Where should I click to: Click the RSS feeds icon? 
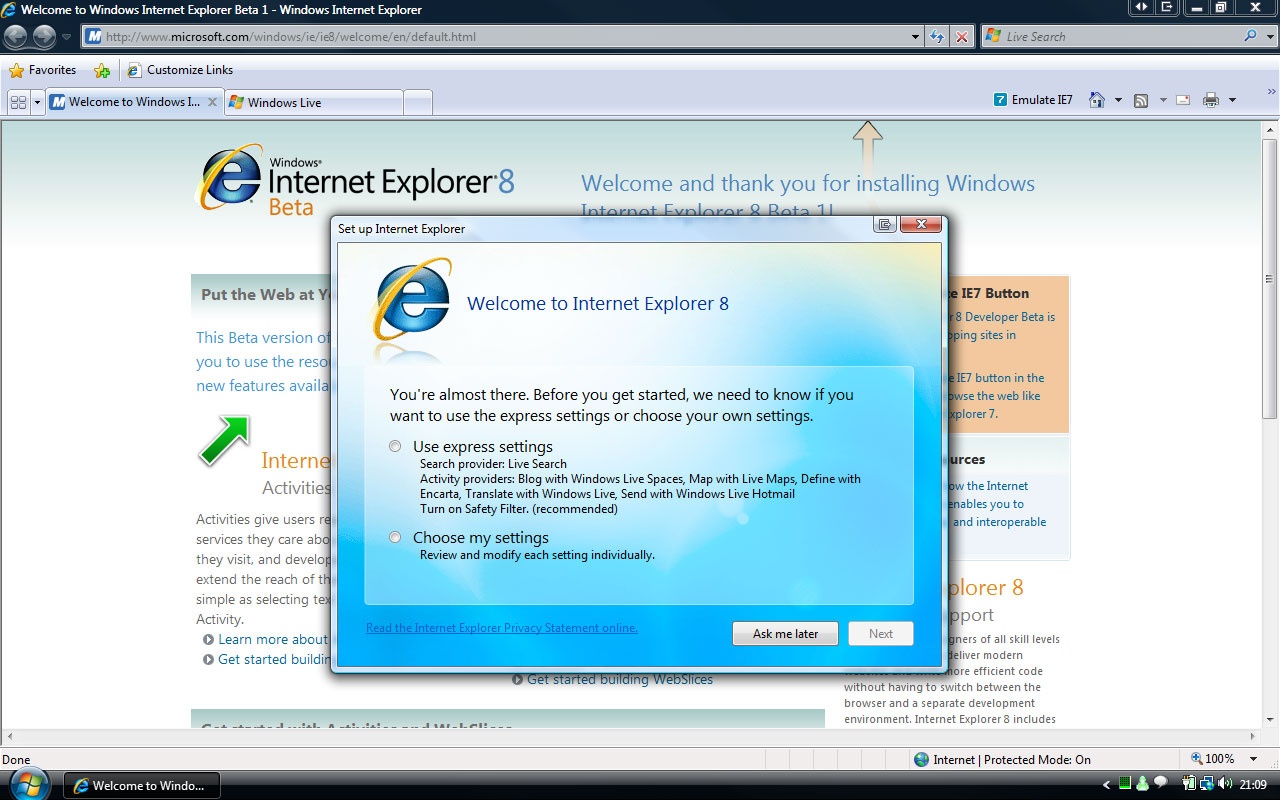pos(1141,100)
